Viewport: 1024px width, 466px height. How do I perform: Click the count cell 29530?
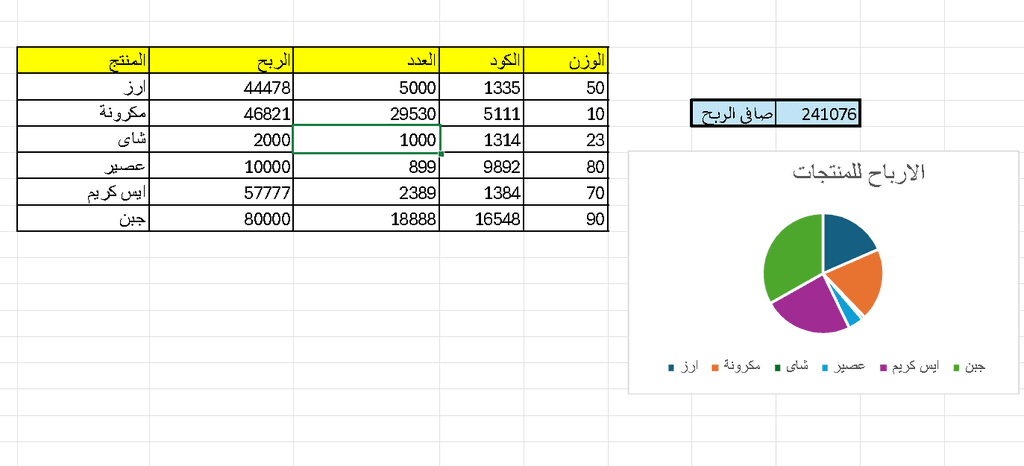click(366, 113)
